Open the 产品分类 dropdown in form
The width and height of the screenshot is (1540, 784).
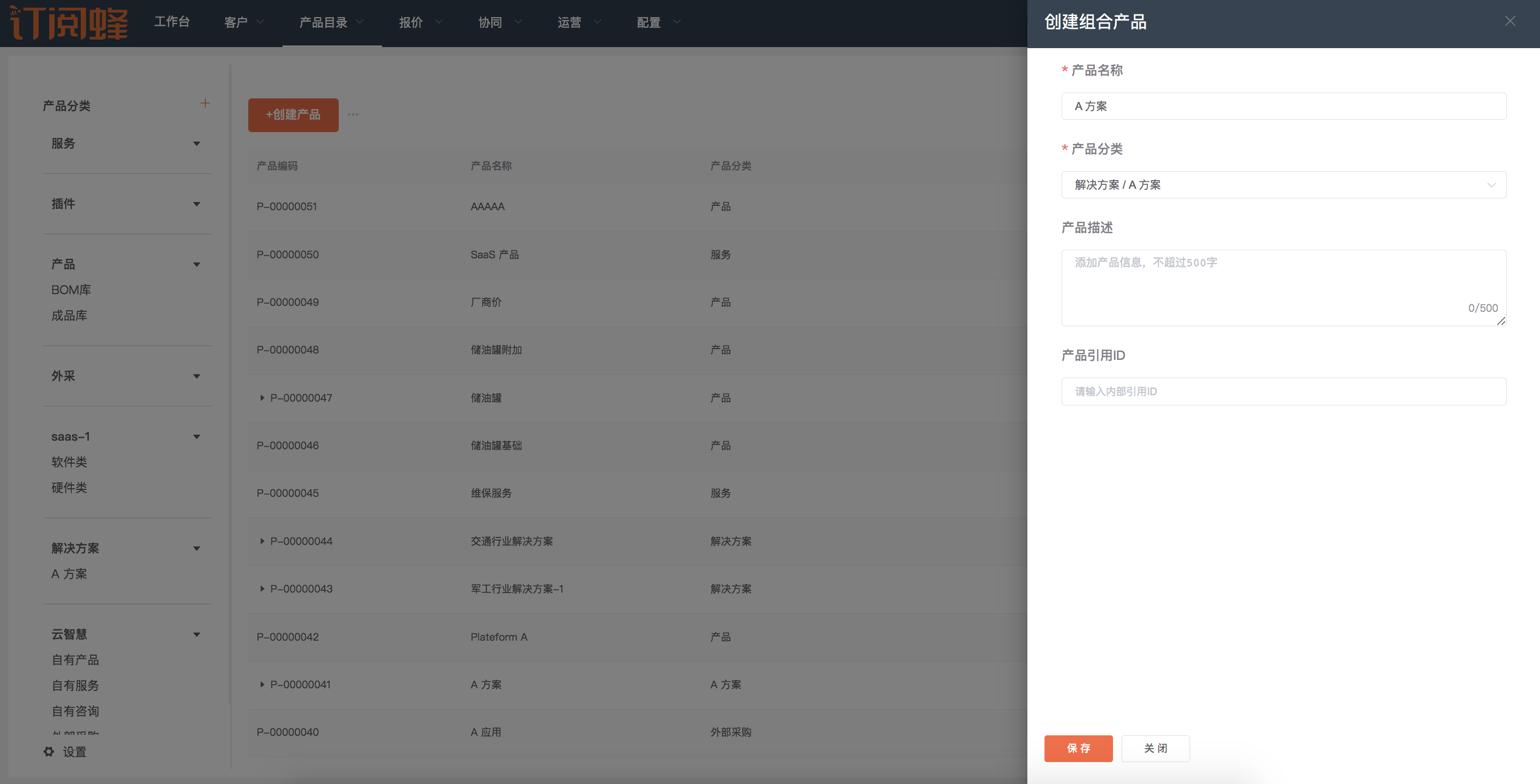tap(1283, 185)
